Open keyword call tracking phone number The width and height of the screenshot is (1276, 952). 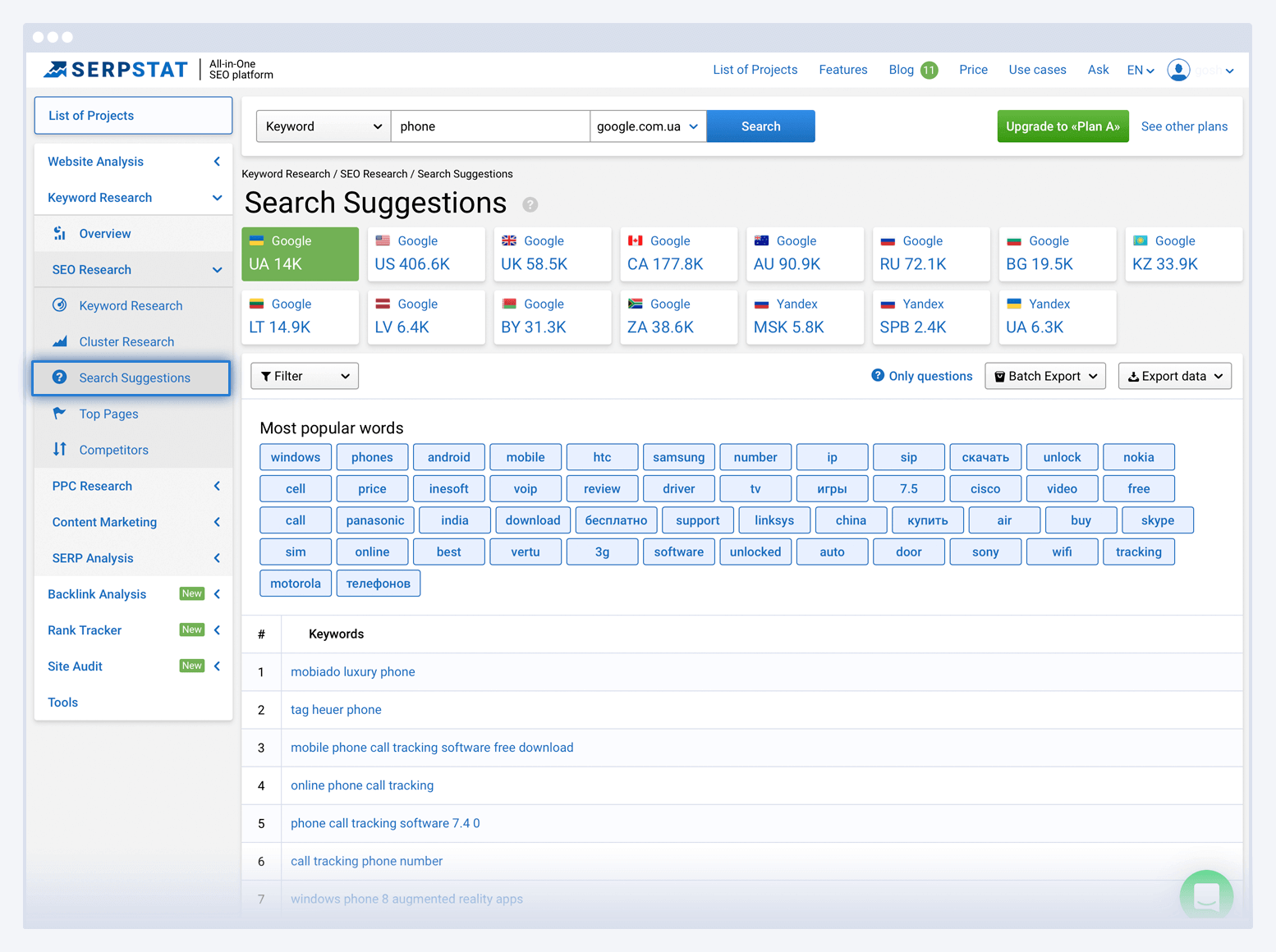366,861
